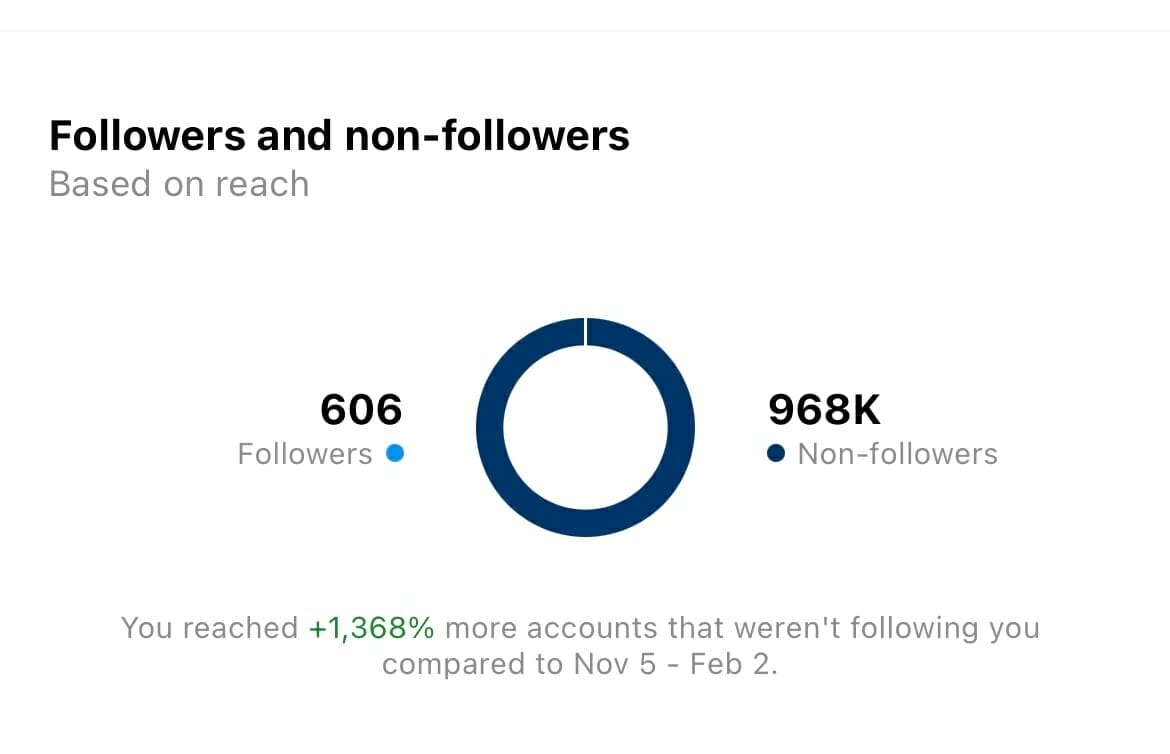This screenshot has height=754, width=1170.
Task: Click the "Non-followers" legend label
Action: pos(898,454)
